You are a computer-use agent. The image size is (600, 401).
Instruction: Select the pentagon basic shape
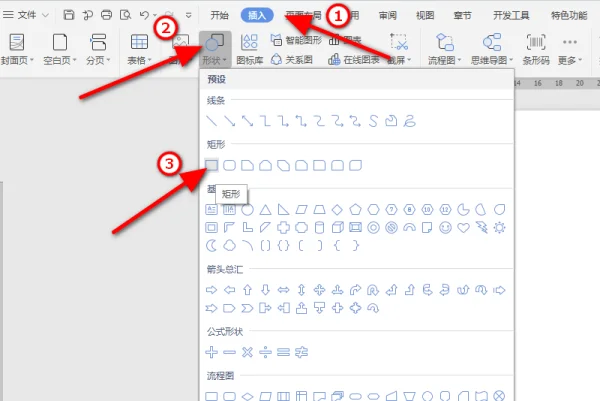(x=355, y=209)
